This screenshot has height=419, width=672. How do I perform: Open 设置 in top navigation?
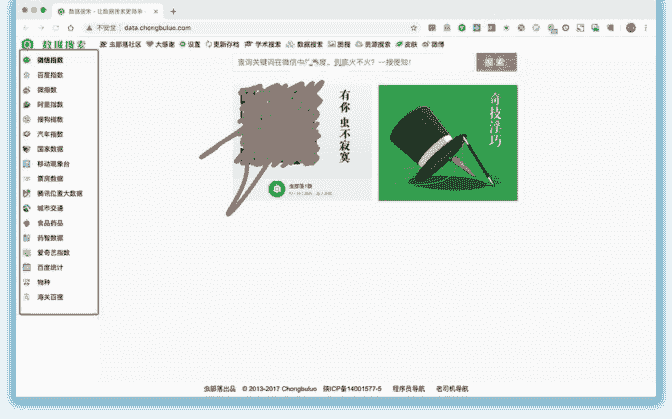(190, 44)
